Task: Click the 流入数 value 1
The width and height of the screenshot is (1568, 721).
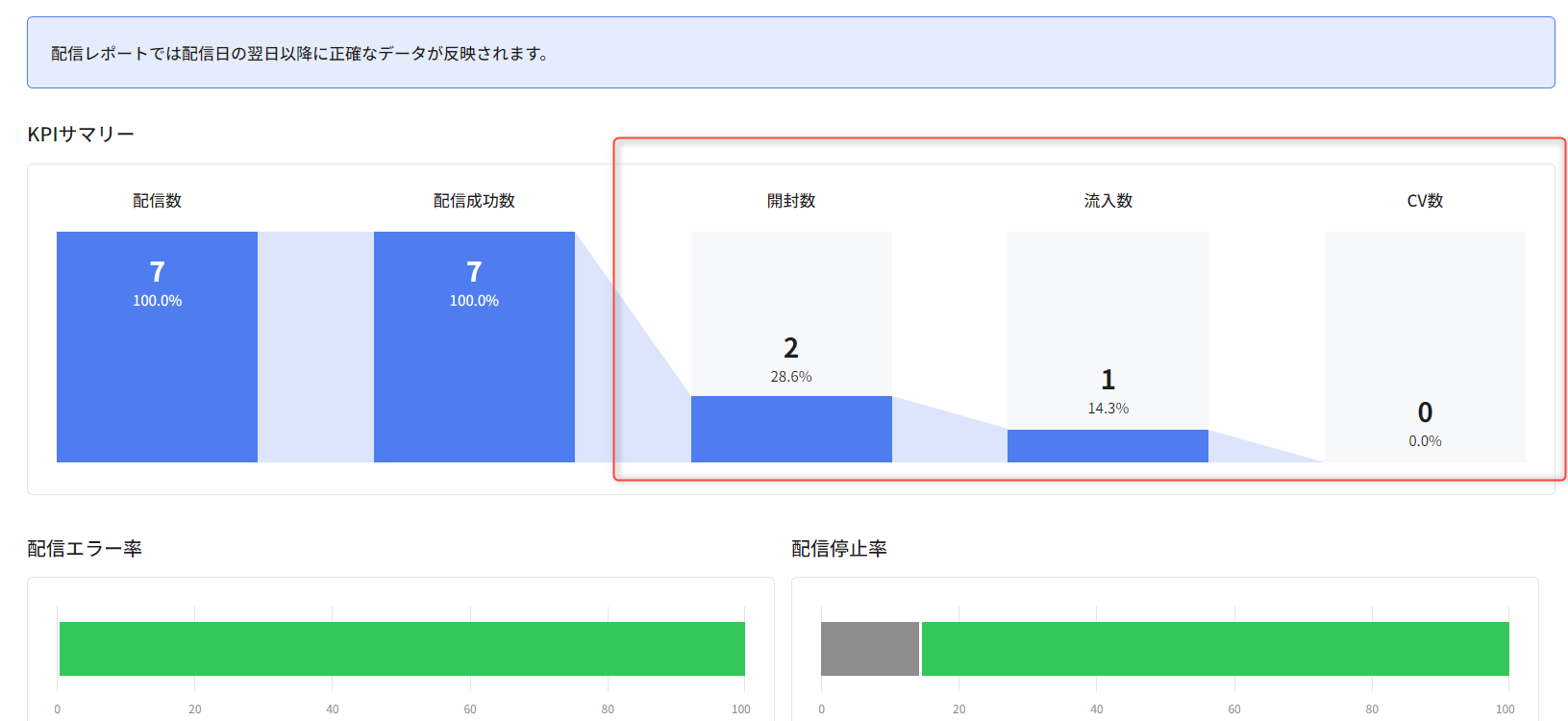Action: [1108, 380]
